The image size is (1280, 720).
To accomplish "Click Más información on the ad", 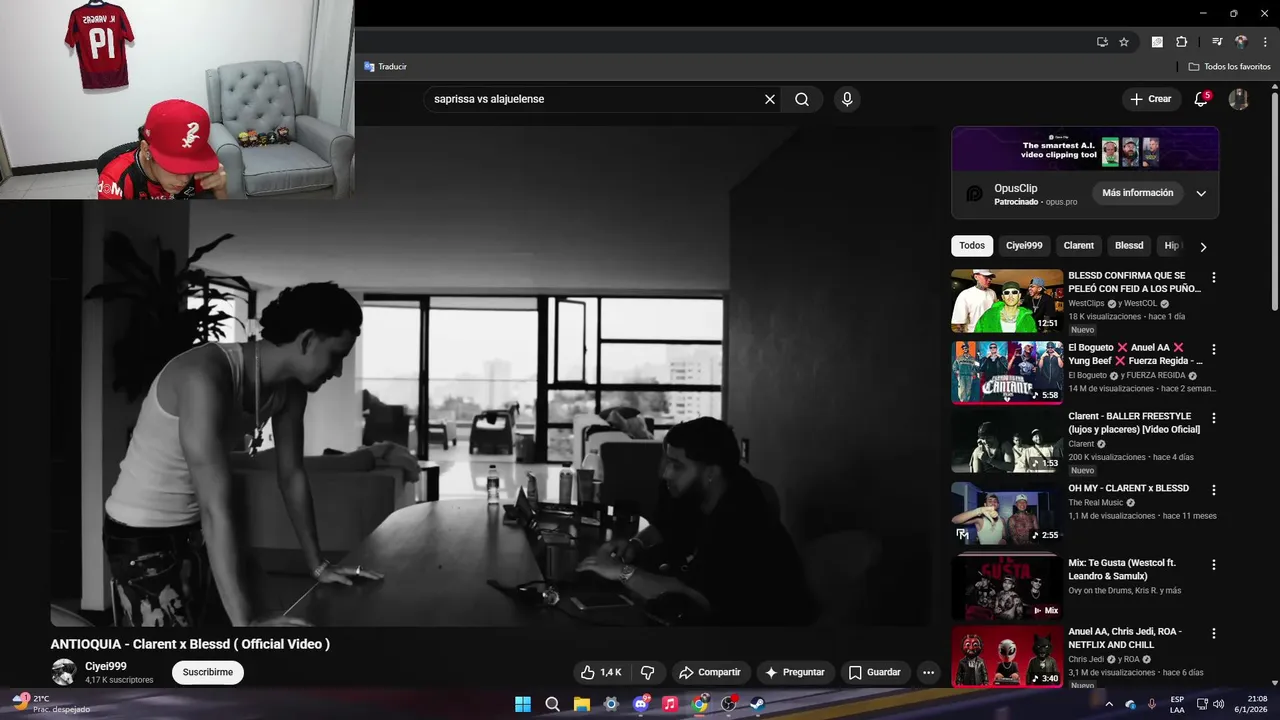I will pyautogui.click(x=1138, y=193).
